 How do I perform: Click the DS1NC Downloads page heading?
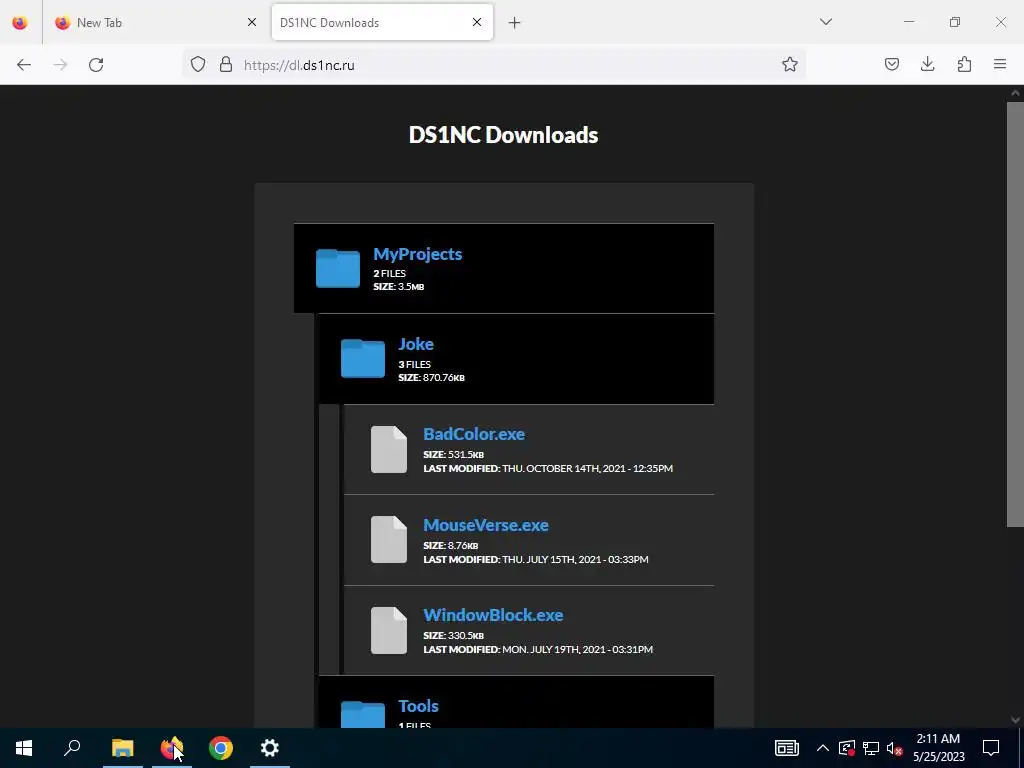[x=504, y=135]
